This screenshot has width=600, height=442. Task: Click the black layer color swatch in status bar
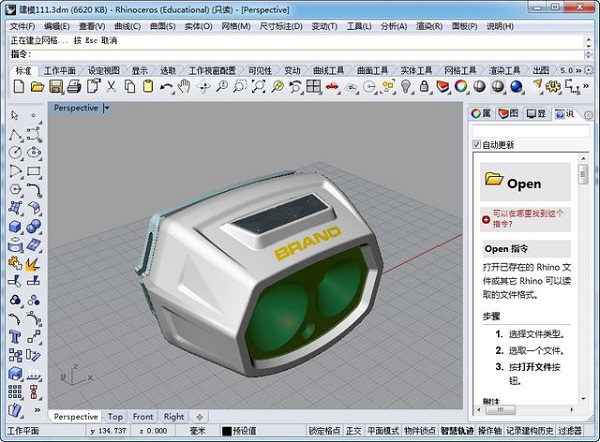226,431
